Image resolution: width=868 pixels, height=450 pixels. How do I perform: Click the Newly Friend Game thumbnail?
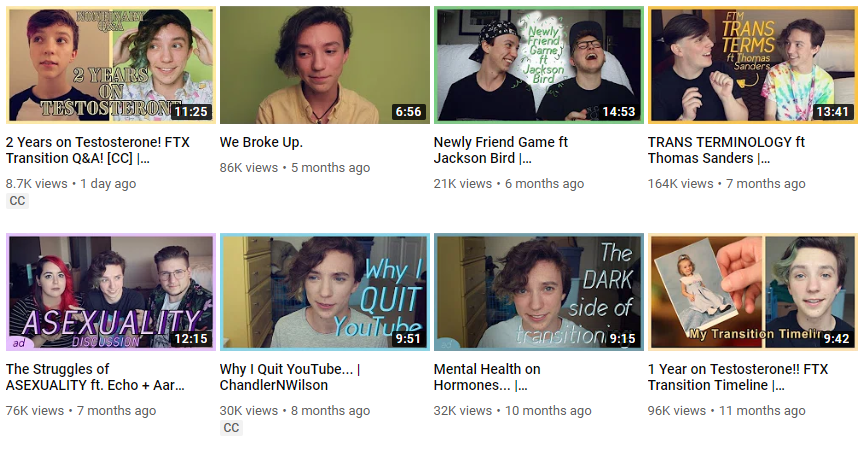(539, 65)
